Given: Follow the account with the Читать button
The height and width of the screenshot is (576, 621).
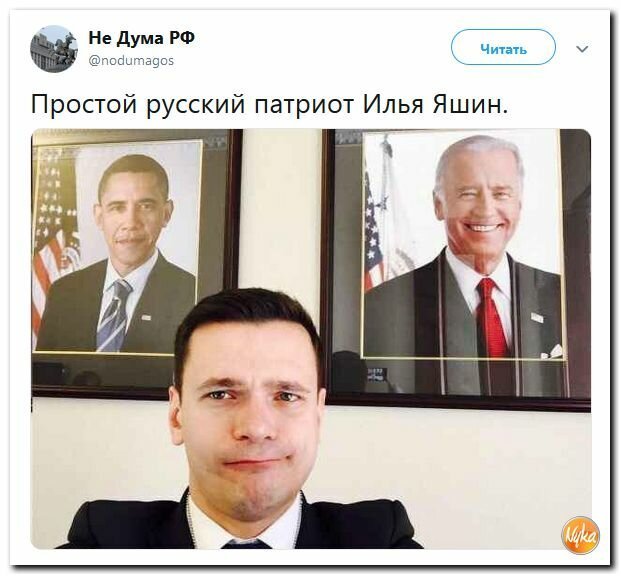Looking at the screenshot, I should [503, 48].
